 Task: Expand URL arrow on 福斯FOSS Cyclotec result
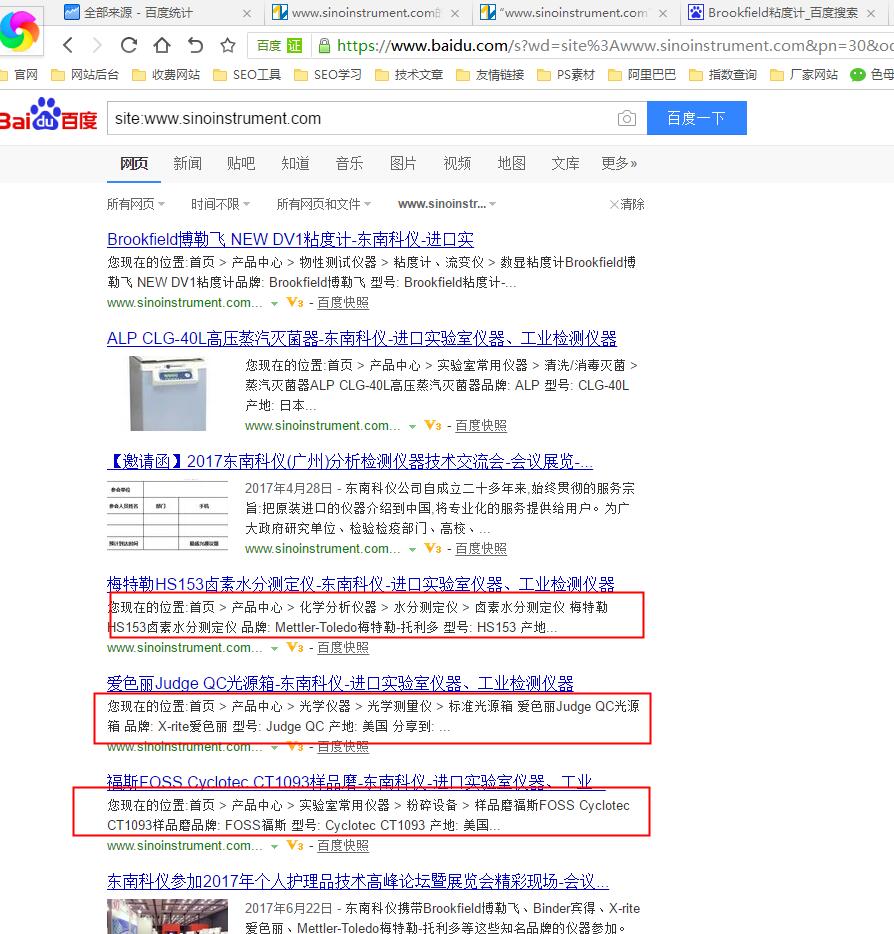[274, 846]
